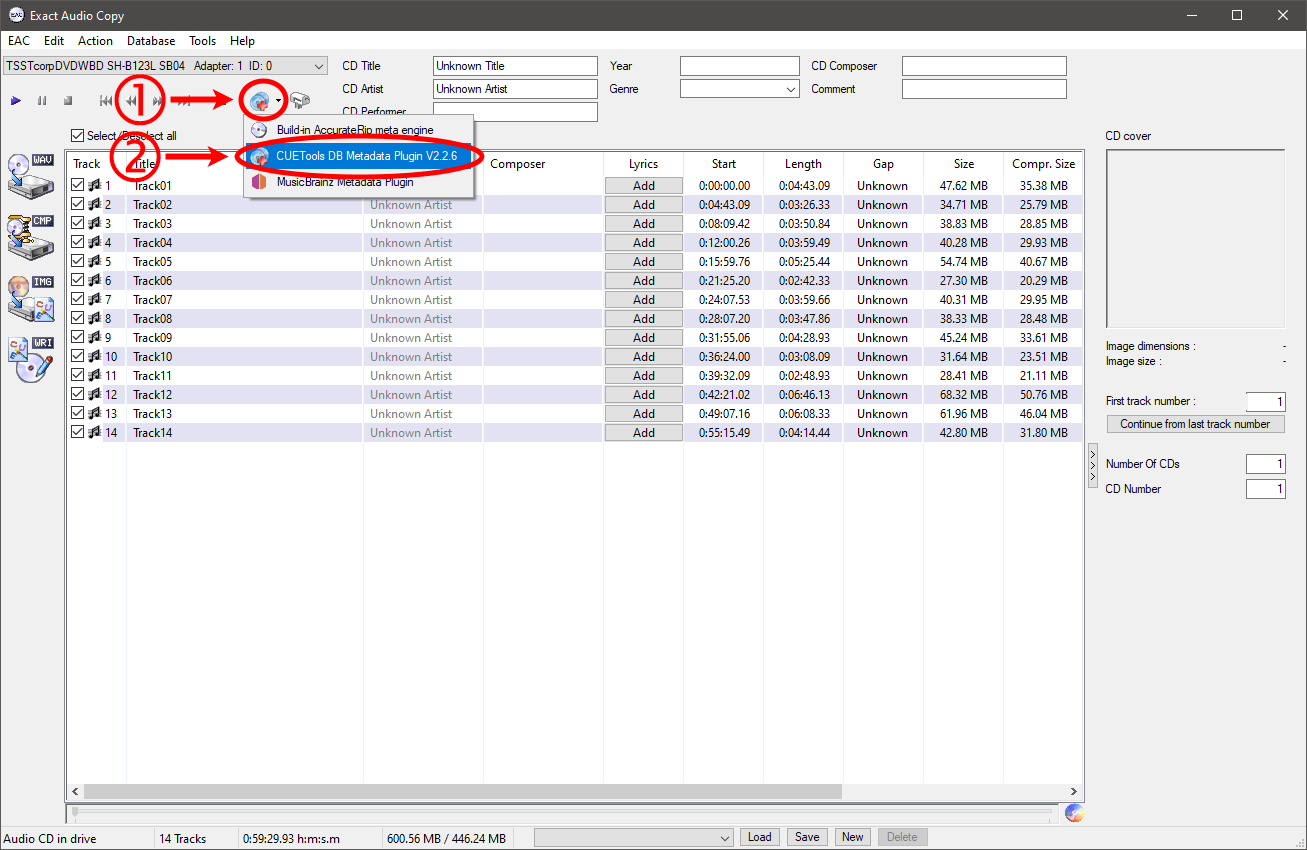Image resolution: width=1307 pixels, height=850 pixels.
Task: Open the Genre dropdown
Action: 740,89
